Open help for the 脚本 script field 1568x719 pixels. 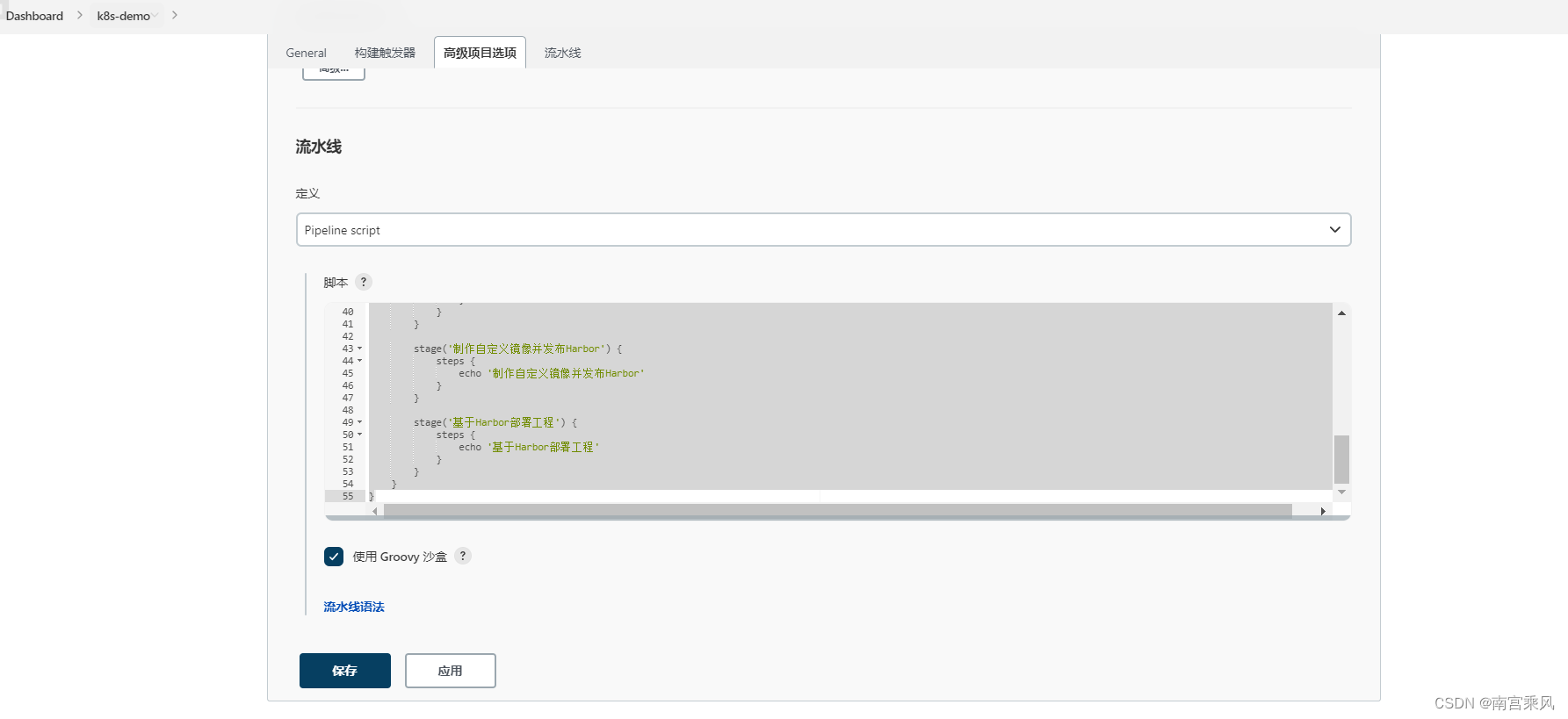coord(364,282)
